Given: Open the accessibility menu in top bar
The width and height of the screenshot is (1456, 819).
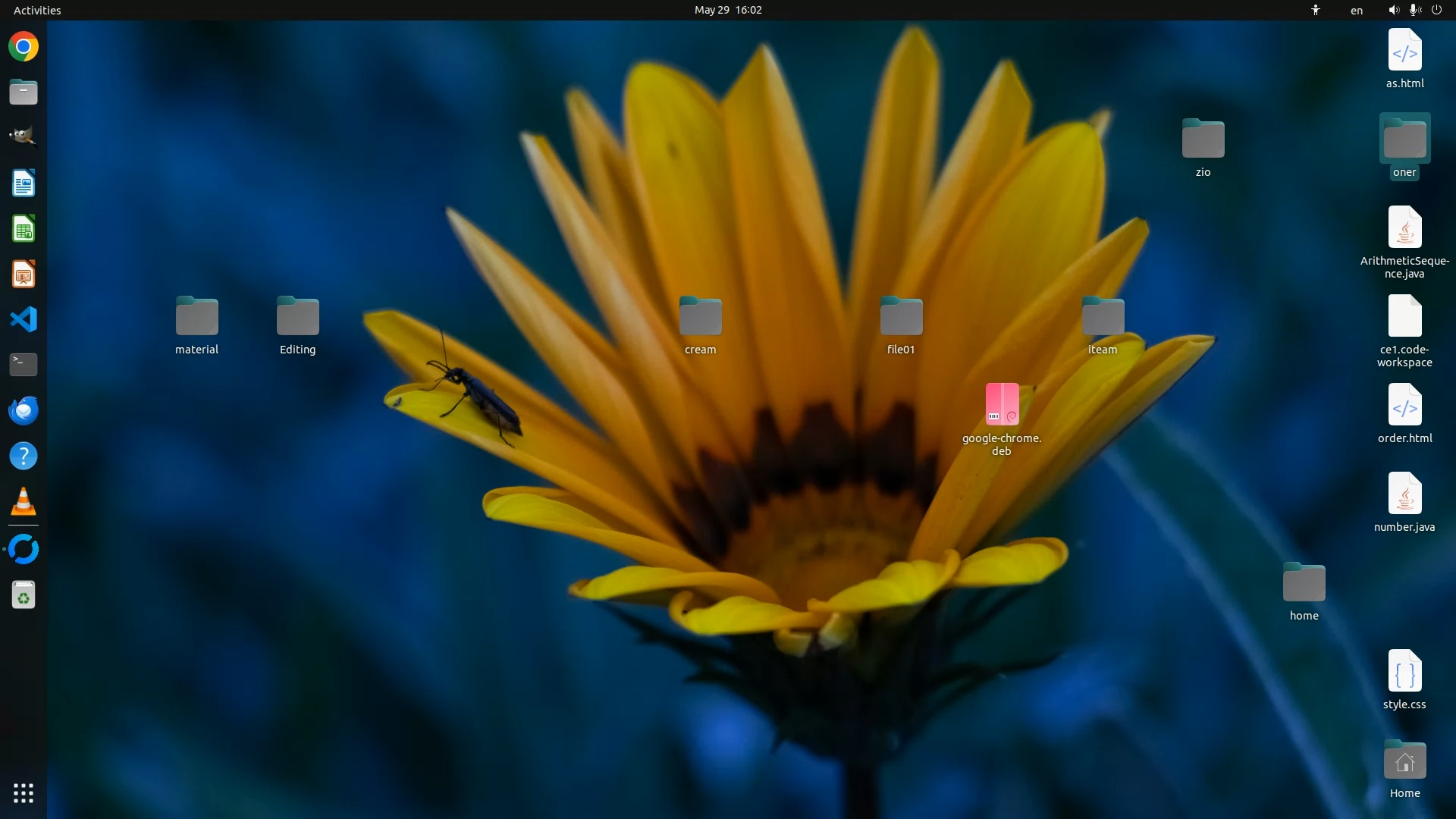Looking at the screenshot, I should point(1316,10).
